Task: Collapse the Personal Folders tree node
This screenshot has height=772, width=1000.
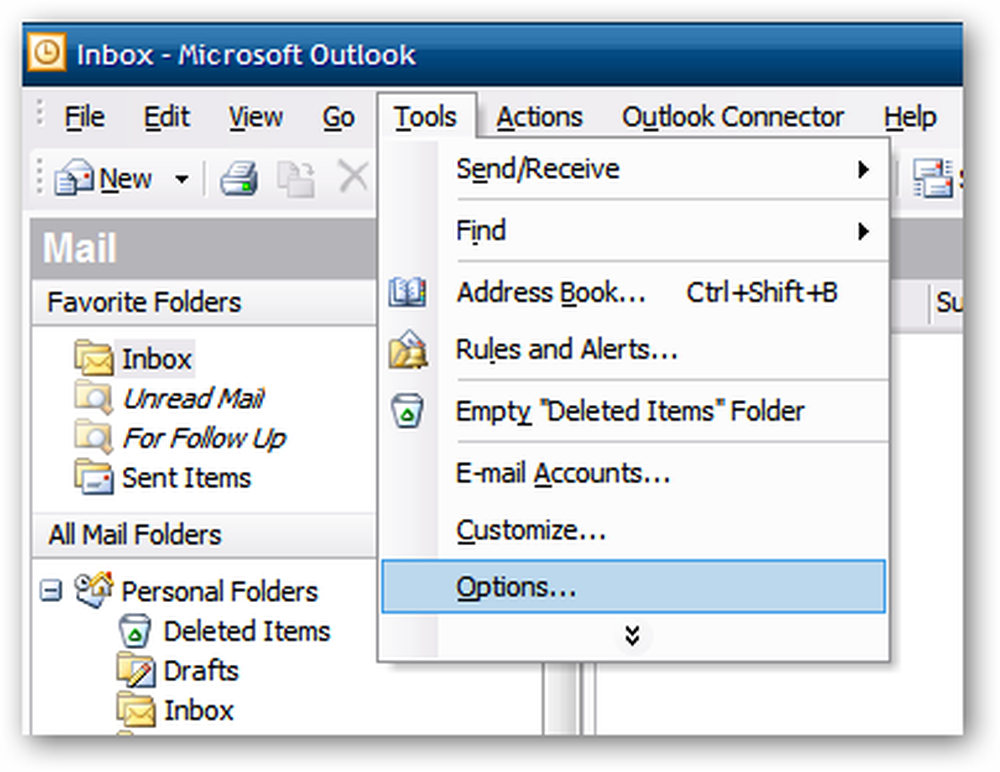Action: (51, 590)
